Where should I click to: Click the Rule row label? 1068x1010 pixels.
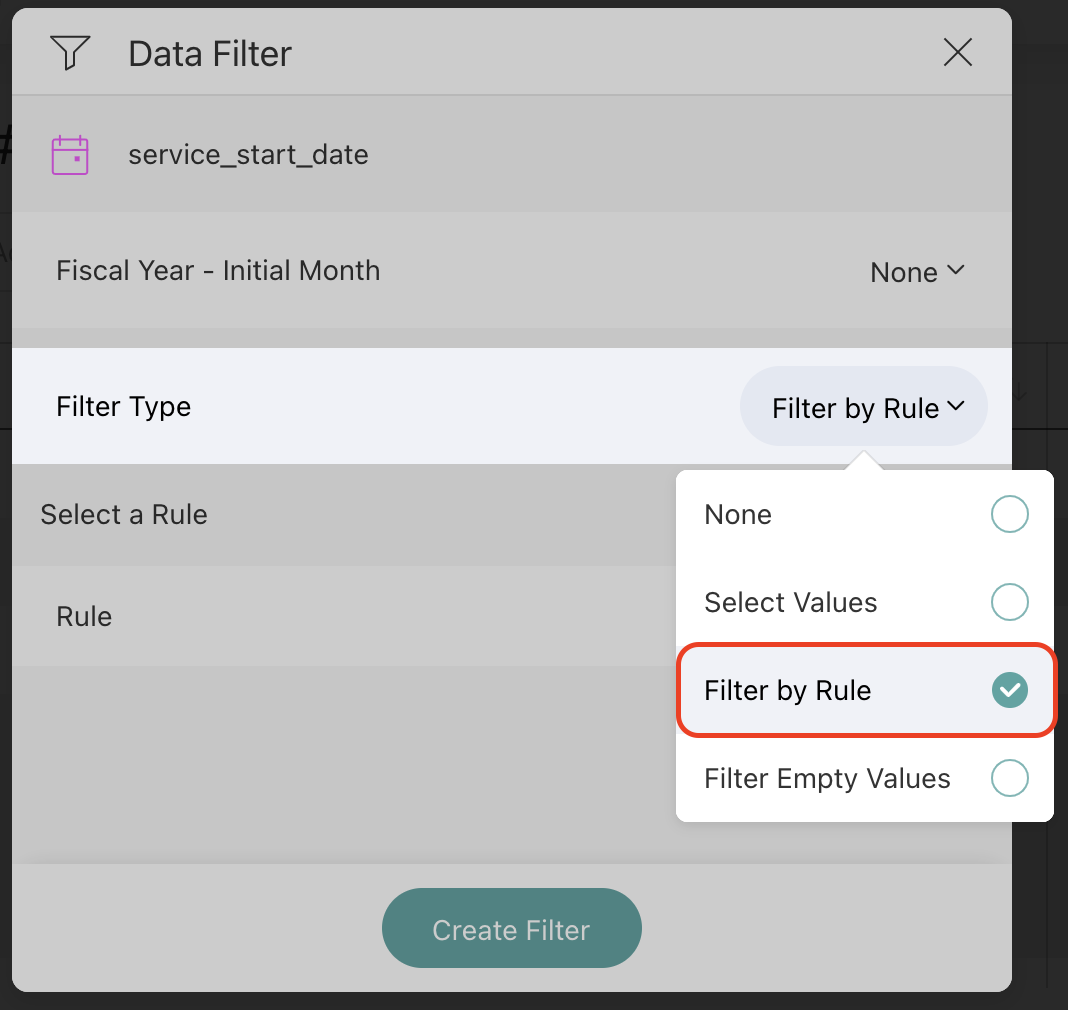[x=84, y=617]
